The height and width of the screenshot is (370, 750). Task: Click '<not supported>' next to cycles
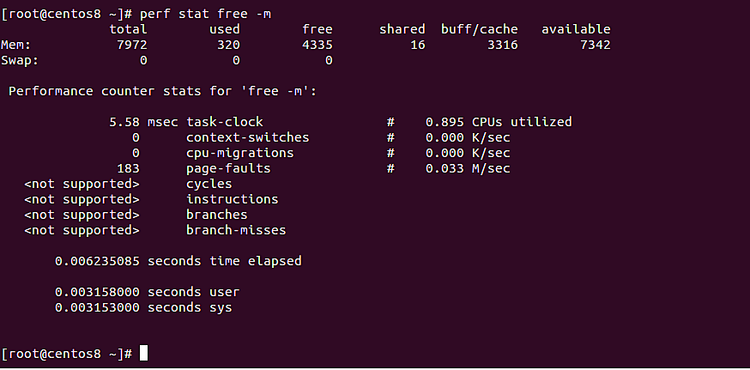point(82,184)
